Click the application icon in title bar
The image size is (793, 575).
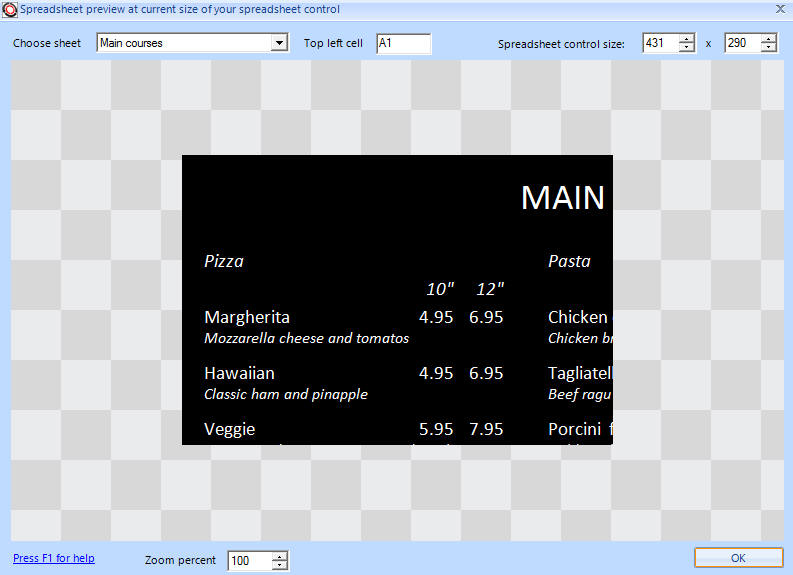click(9, 10)
